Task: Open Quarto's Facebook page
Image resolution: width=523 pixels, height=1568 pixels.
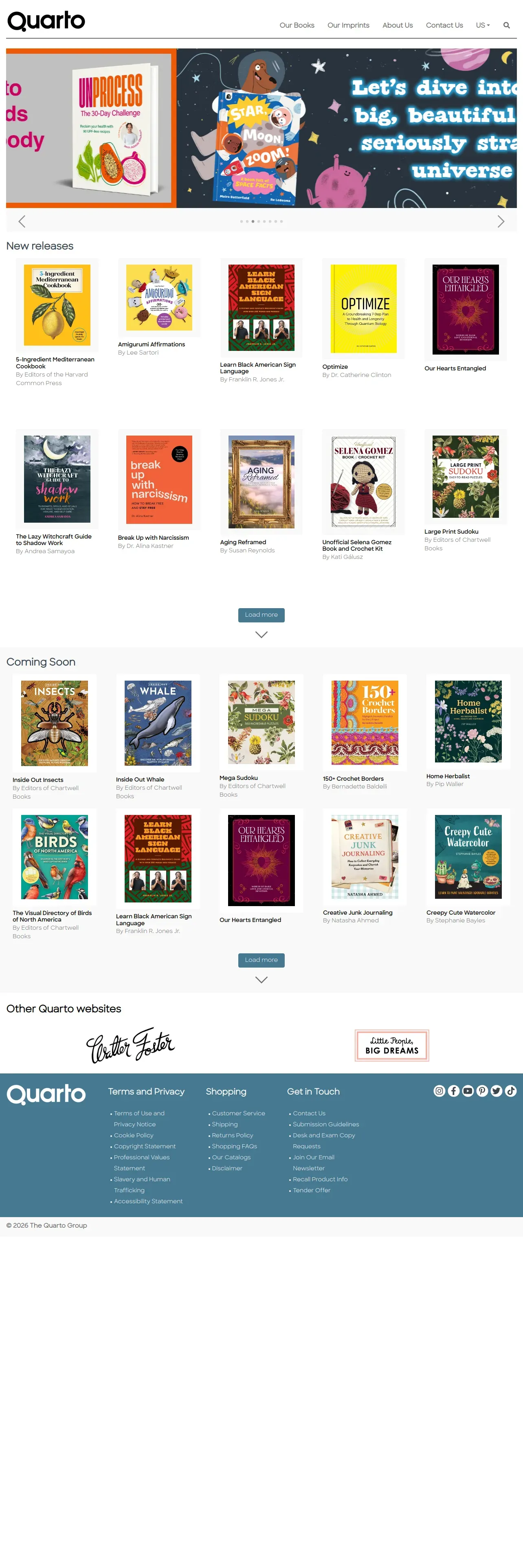Action: (454, 1091)
